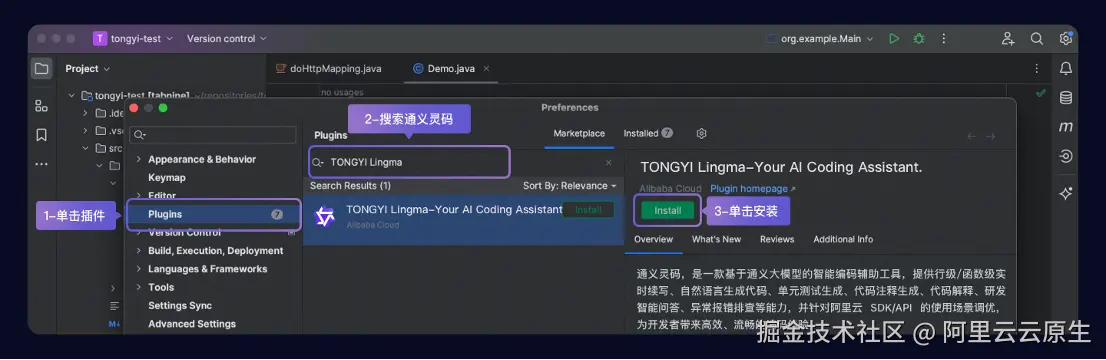The height and width of the screenshot is (360, 1106).
Task: Click the plugin search field TONGYI Lingma
Action: pos(409,162)
